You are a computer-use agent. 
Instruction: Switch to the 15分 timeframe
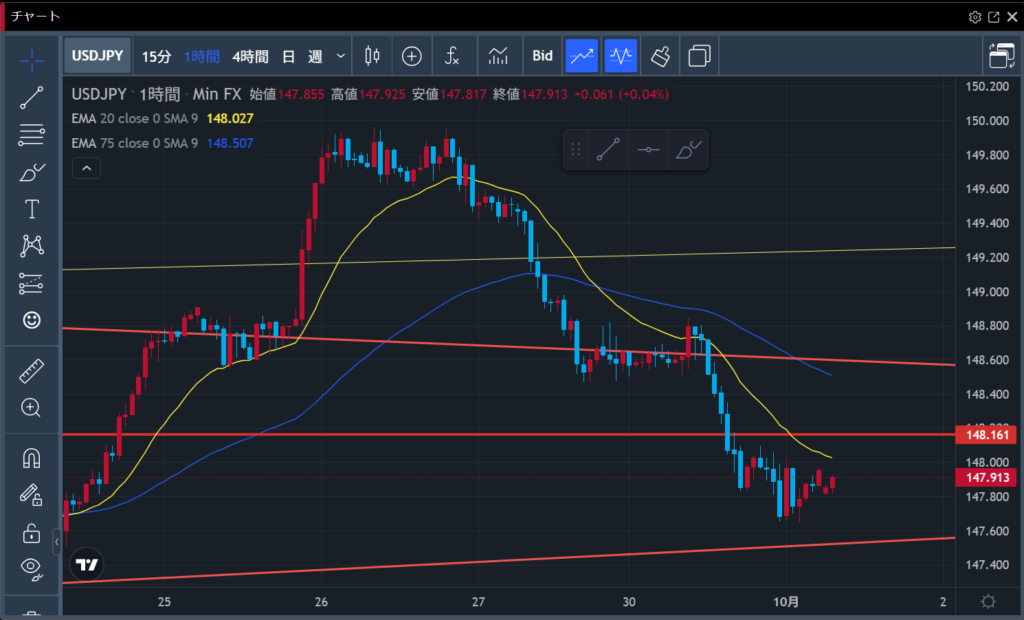pyautogui.click(x=156, y=56)
